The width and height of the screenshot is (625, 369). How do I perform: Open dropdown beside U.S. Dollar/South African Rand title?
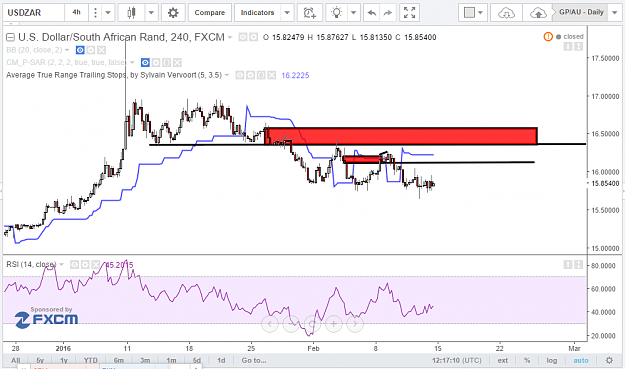230,37
